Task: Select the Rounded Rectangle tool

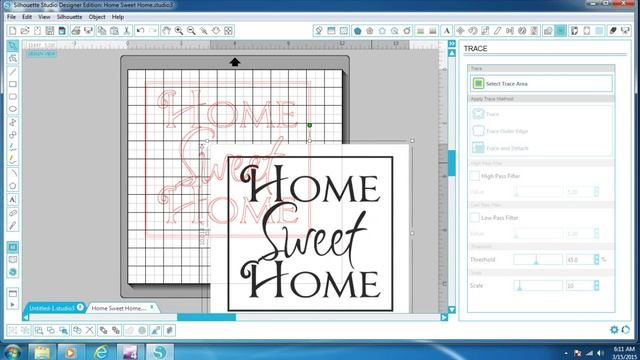Action: coord(13,97)
